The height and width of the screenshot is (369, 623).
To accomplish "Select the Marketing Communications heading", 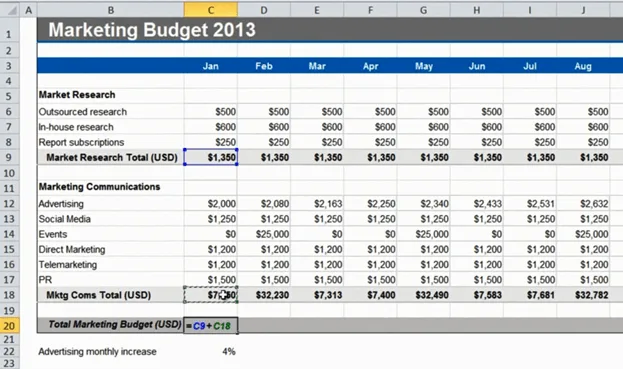I will pos(99,187).
